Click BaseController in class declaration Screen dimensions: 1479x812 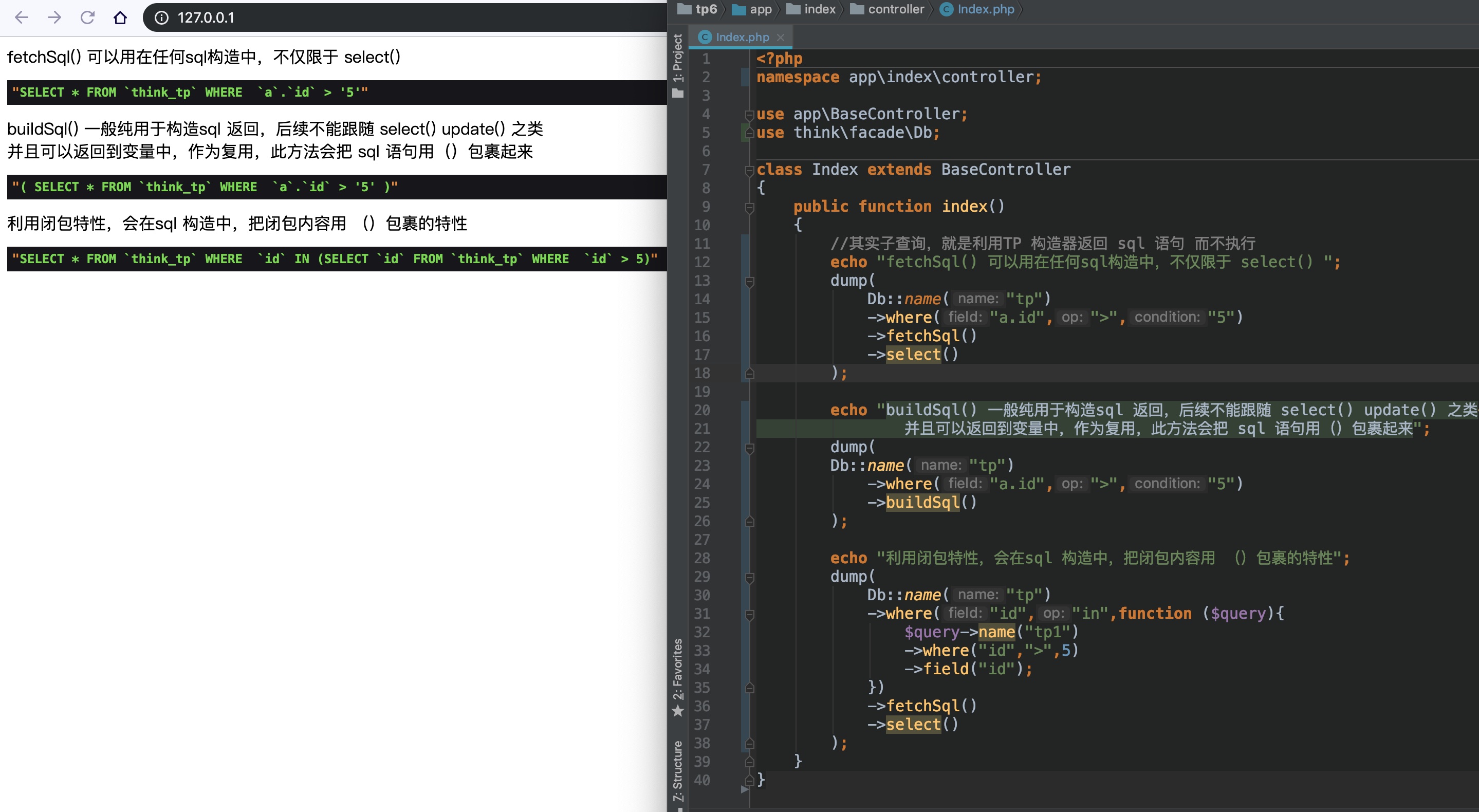[x=1005, y=170]
